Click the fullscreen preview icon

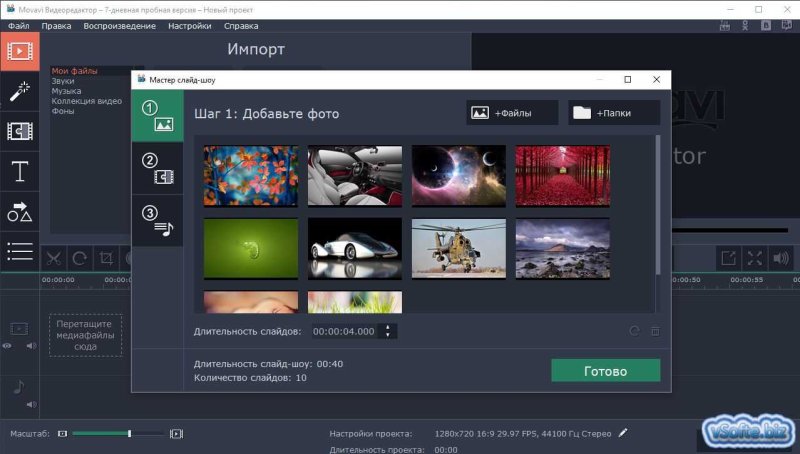(x=755, y=258)
